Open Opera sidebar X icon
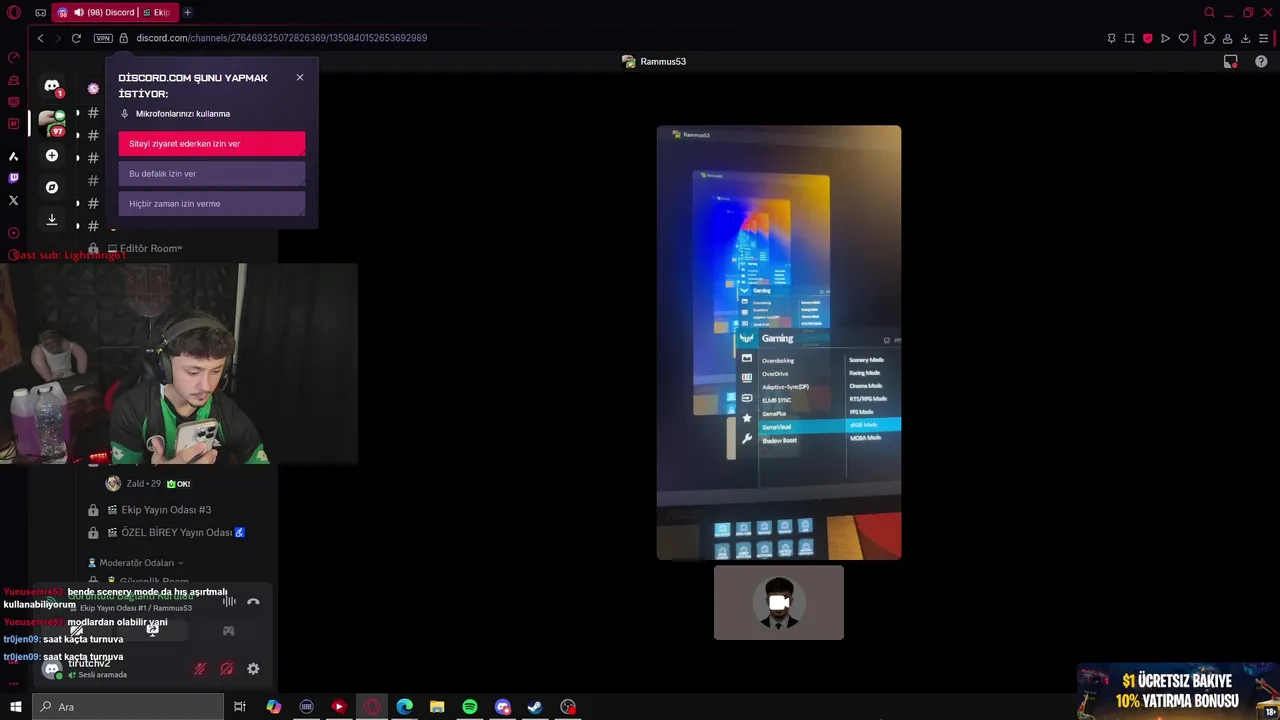The height and width of the screenshot is (720, 1280). (13, 200)
